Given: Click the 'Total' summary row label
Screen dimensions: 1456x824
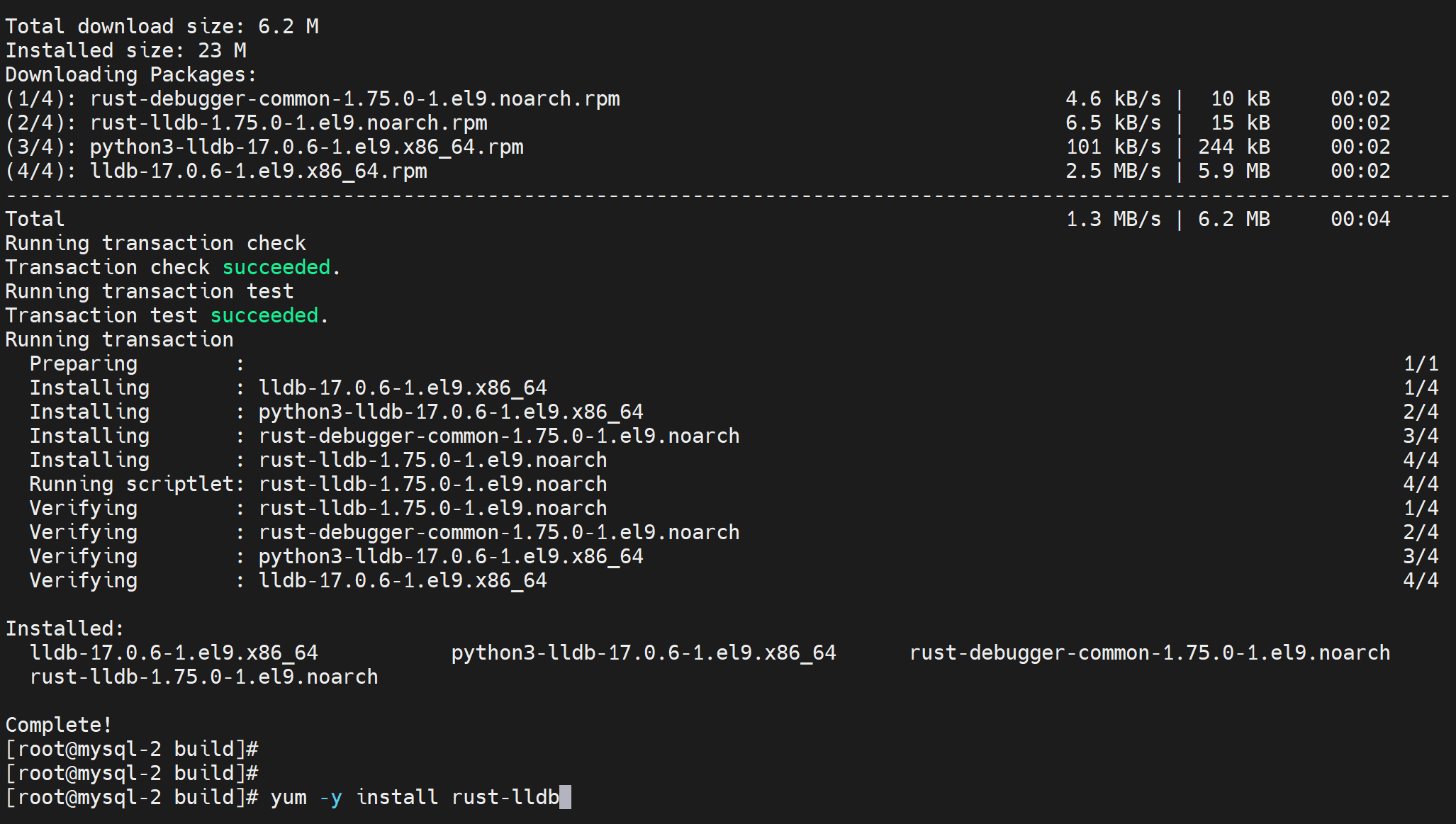Looking at the screenshot, I should [35, 219].
